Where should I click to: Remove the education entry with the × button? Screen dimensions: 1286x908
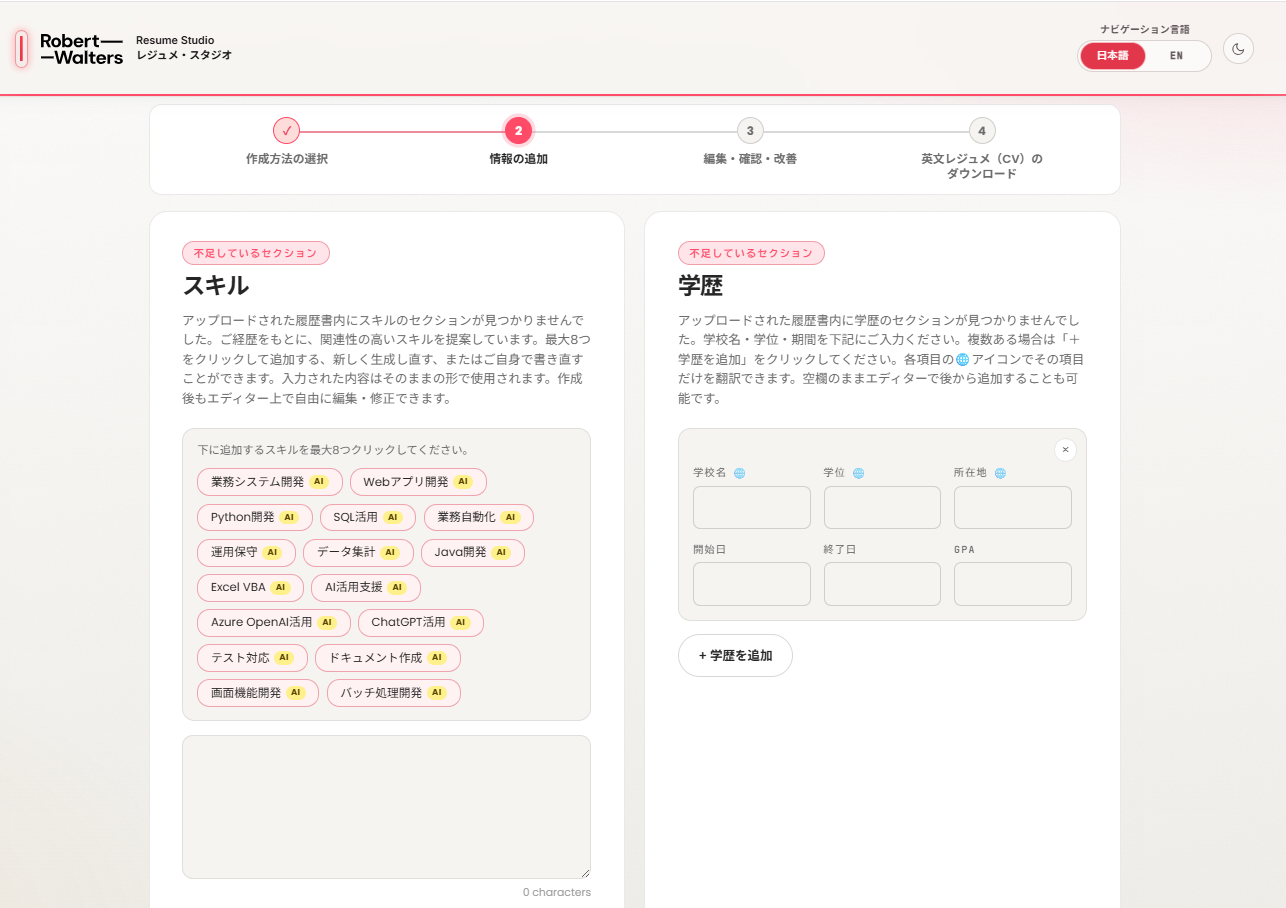click(x=1065, y=450)
